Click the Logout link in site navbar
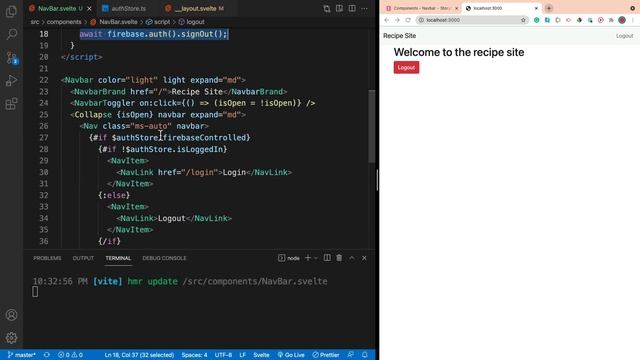 tap(624, 36)
